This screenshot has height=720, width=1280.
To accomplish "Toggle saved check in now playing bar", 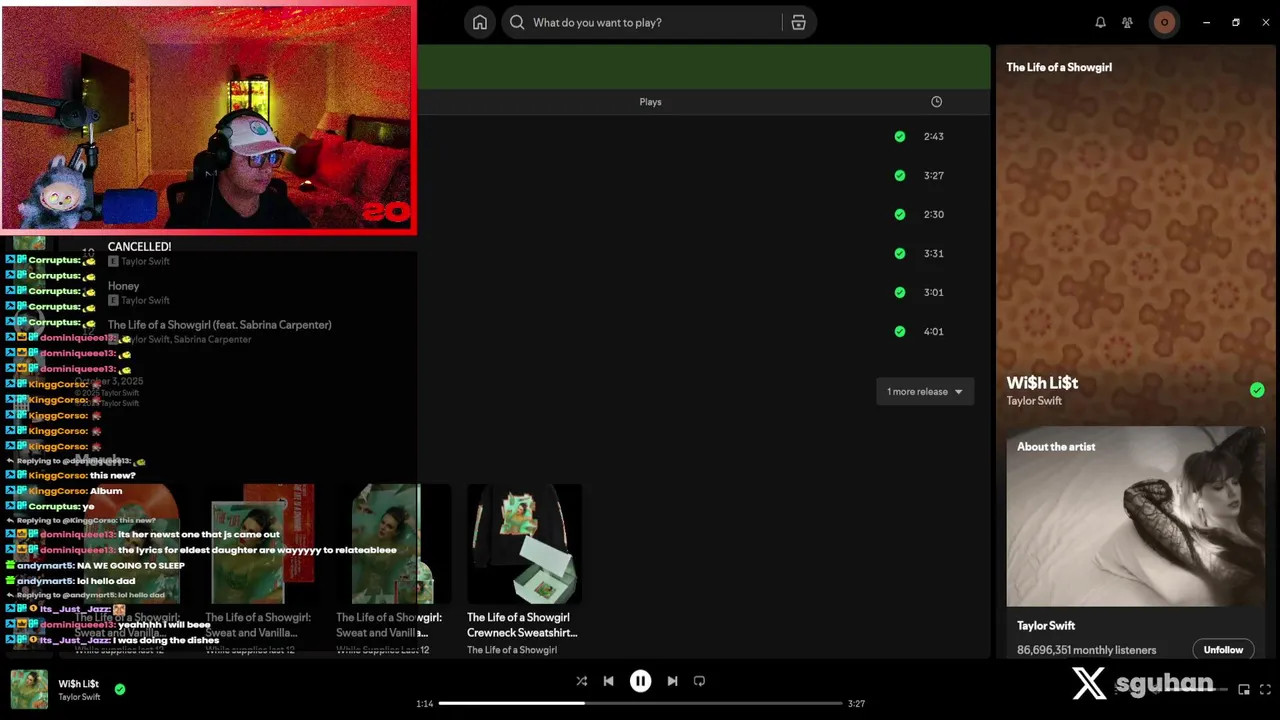I will pos(120,689).
